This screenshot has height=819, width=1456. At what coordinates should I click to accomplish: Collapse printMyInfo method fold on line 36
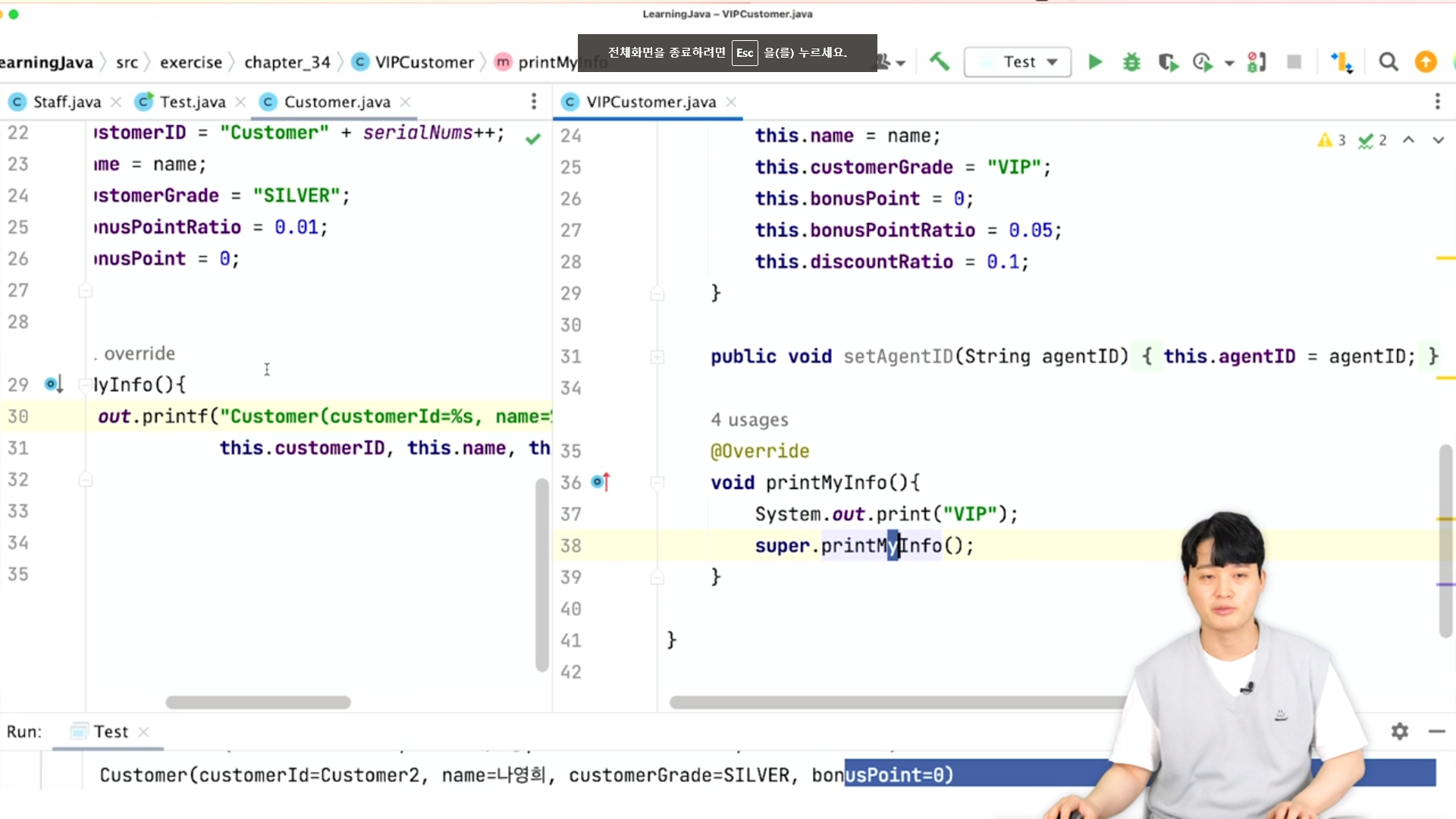(657, 482)
